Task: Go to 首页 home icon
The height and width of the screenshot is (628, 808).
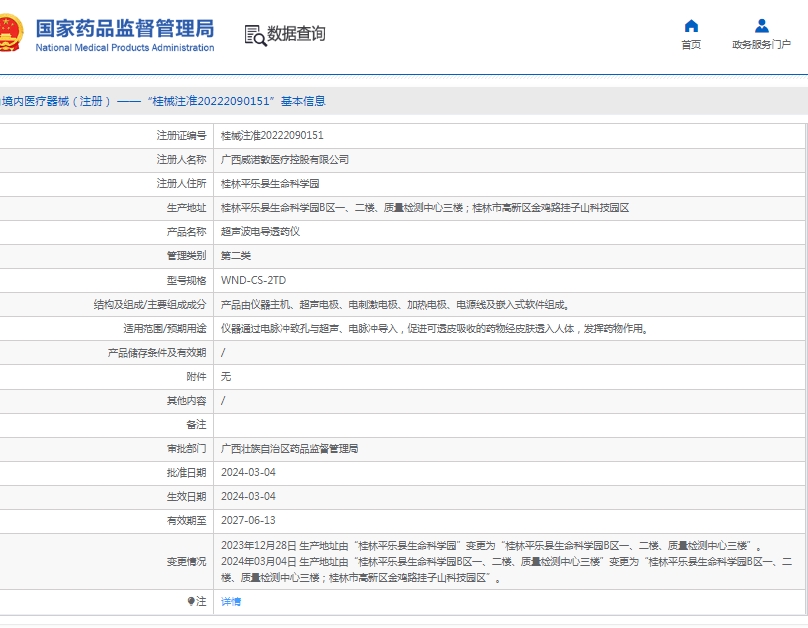Action: click(691, 26)
